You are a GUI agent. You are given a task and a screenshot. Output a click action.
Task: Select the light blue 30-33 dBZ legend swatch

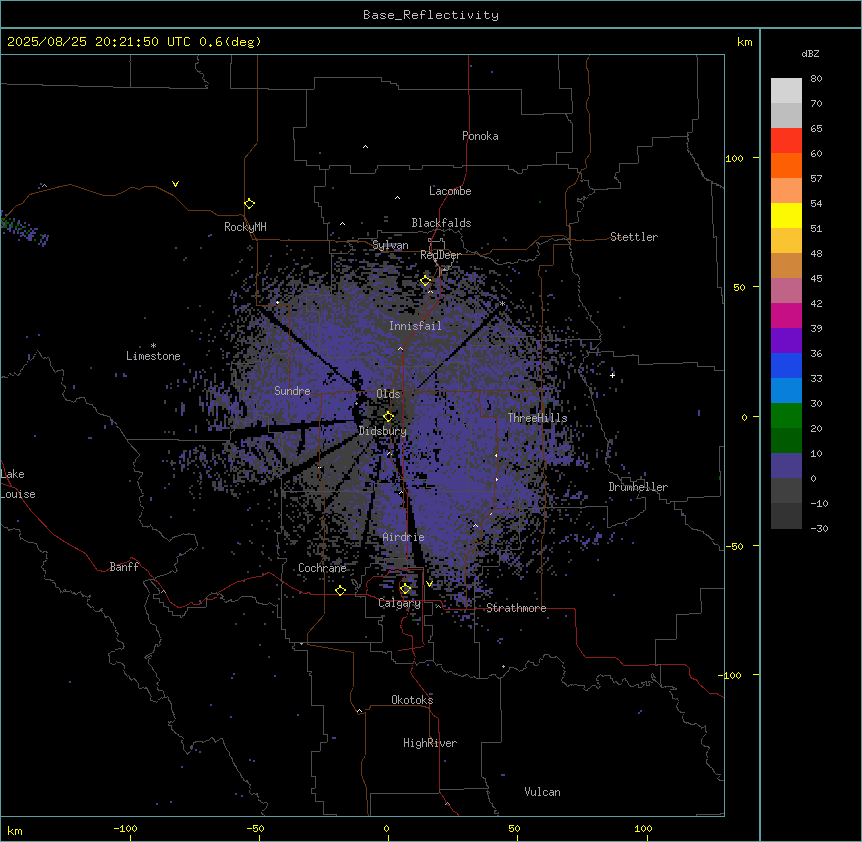point(786,391)
